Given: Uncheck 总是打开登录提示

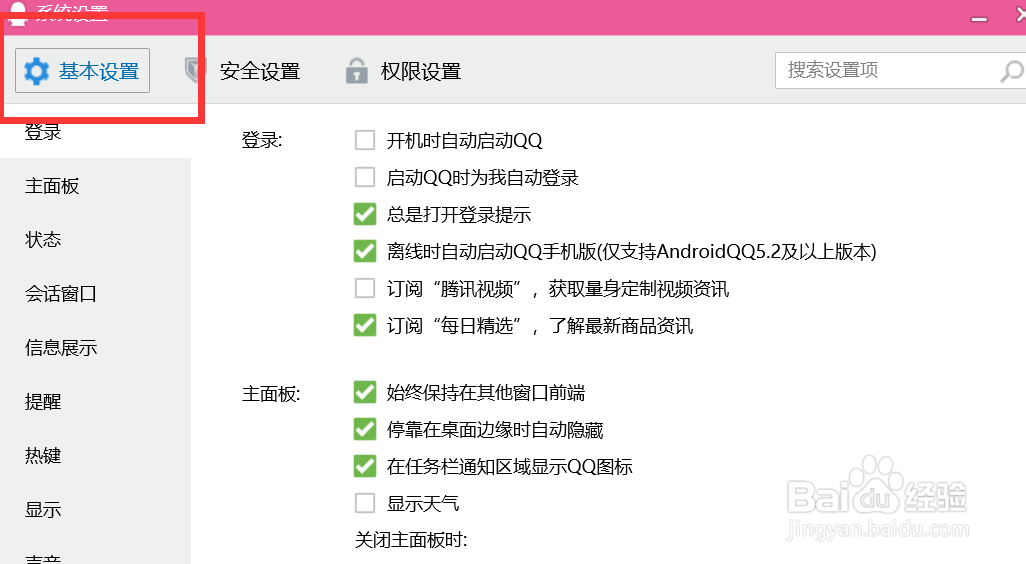Looking at the screenshot, I should 364,214.
